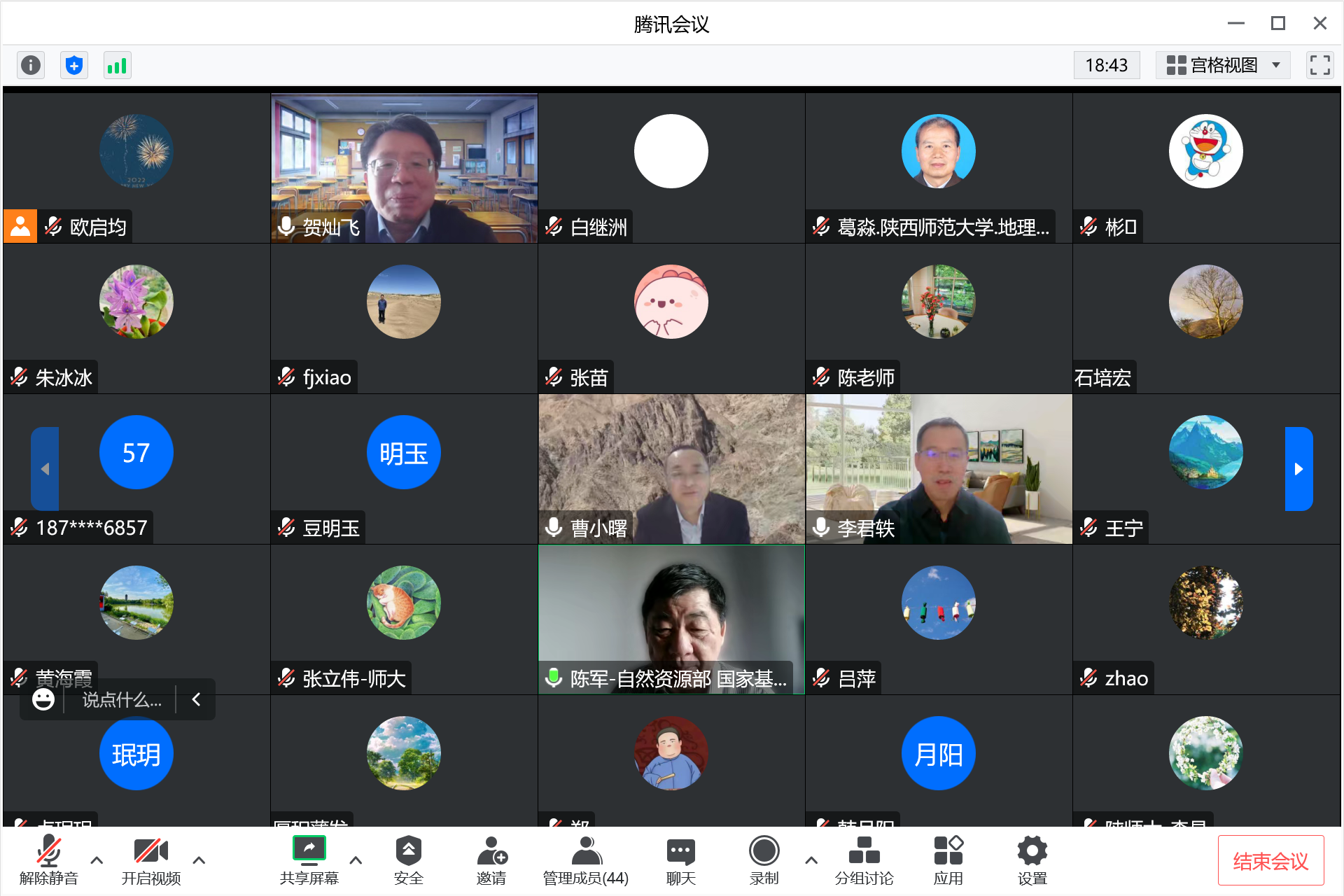The image size is (1344, 896).
Task: Go to next page of participants
Action: point(1298,469)
